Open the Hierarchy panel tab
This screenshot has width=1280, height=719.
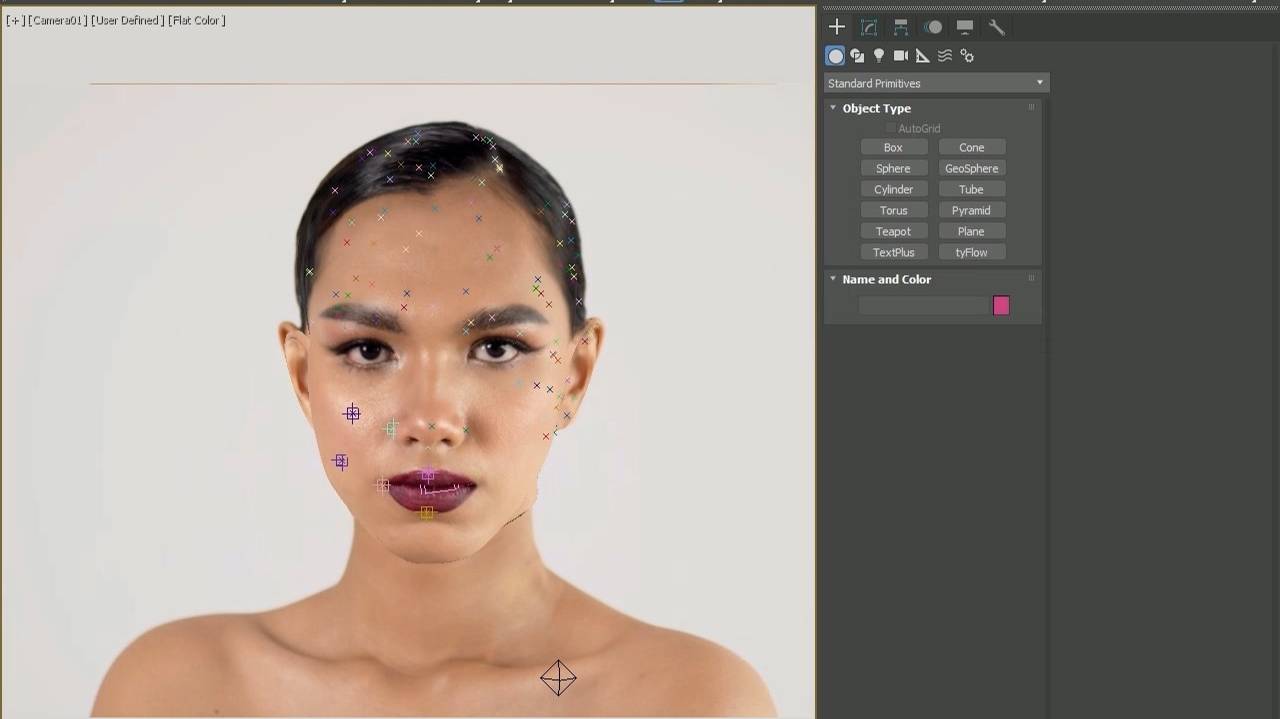coord(901,27)
